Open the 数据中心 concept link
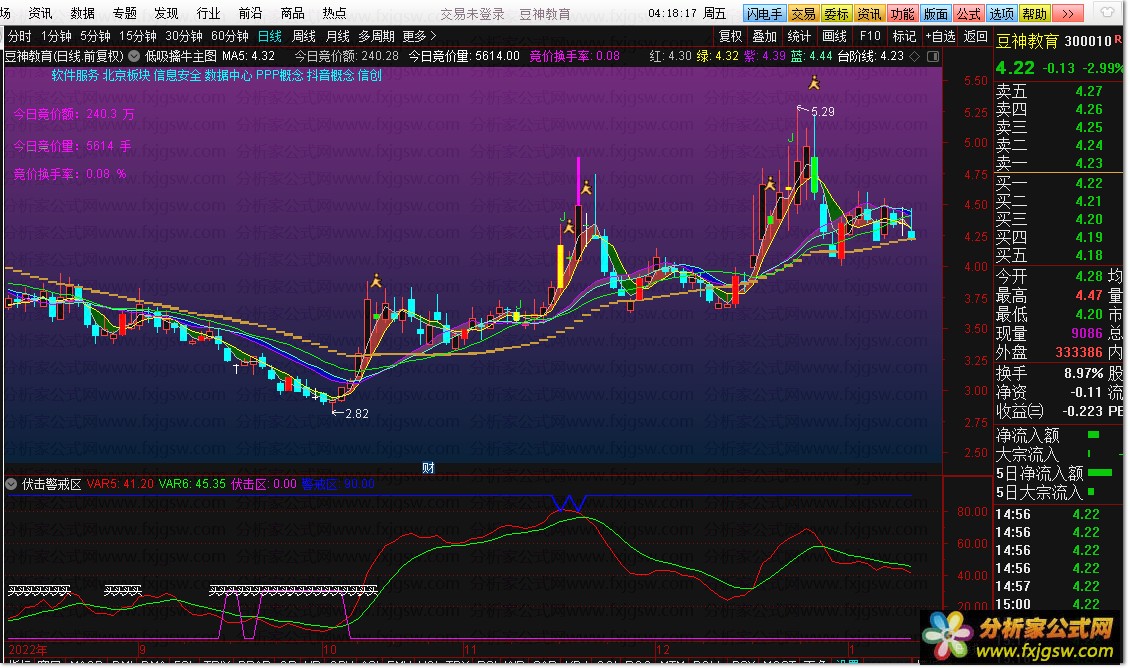The width and height of the screenshot is (1130, 668). pyautogui.click(x=228, y=75)
